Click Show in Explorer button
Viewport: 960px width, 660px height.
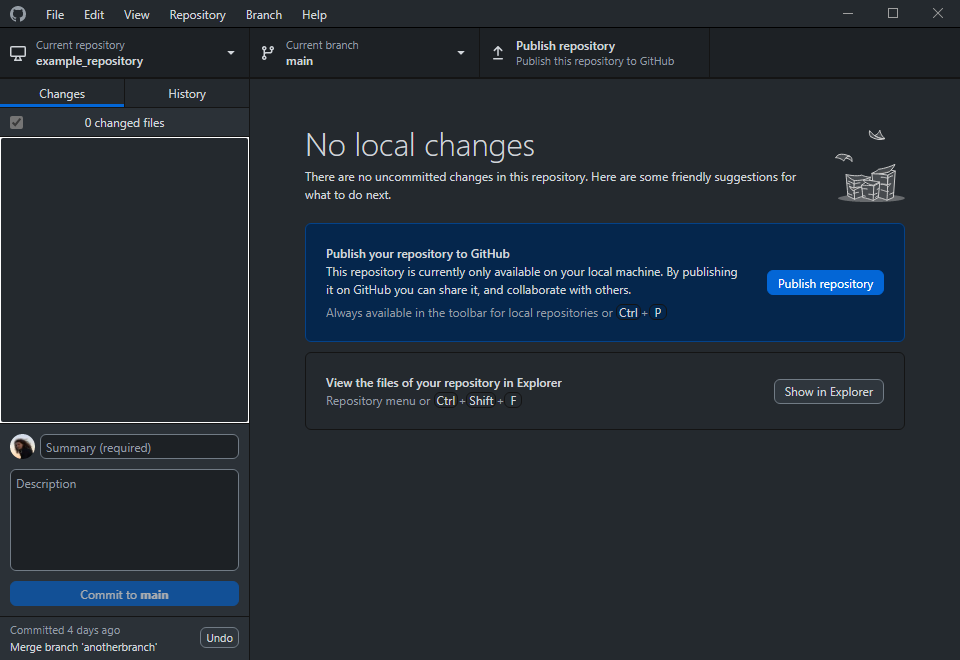coord(828,392)
